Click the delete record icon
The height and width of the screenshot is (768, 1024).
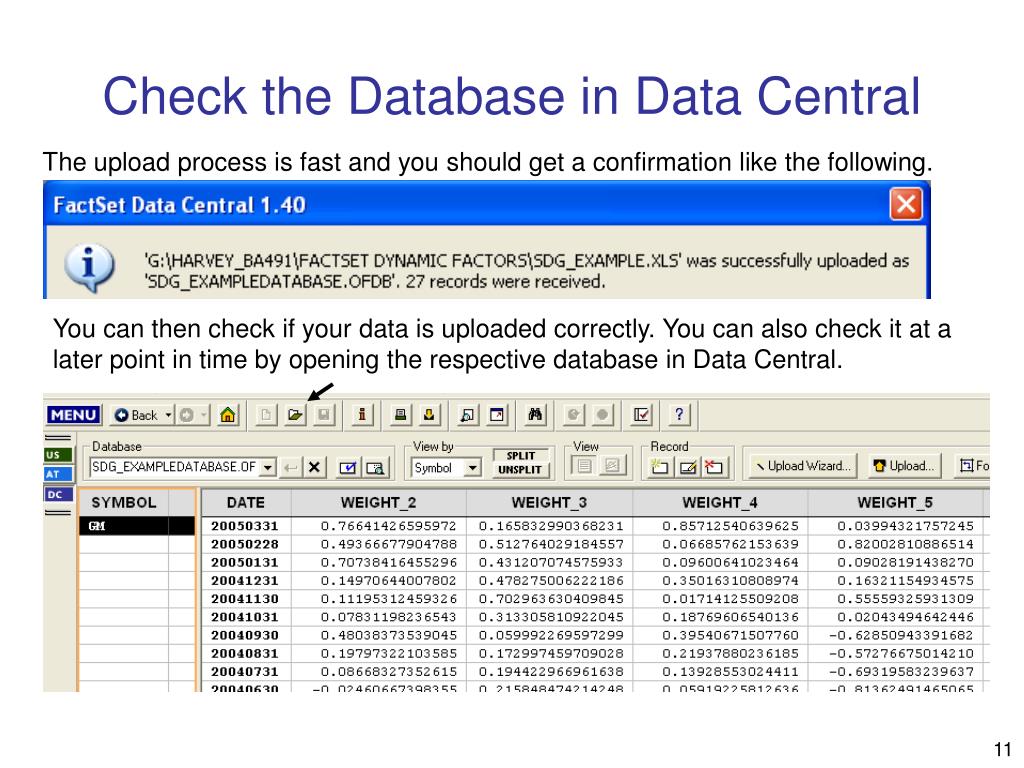pyautogui.click(x=714, y=468)
